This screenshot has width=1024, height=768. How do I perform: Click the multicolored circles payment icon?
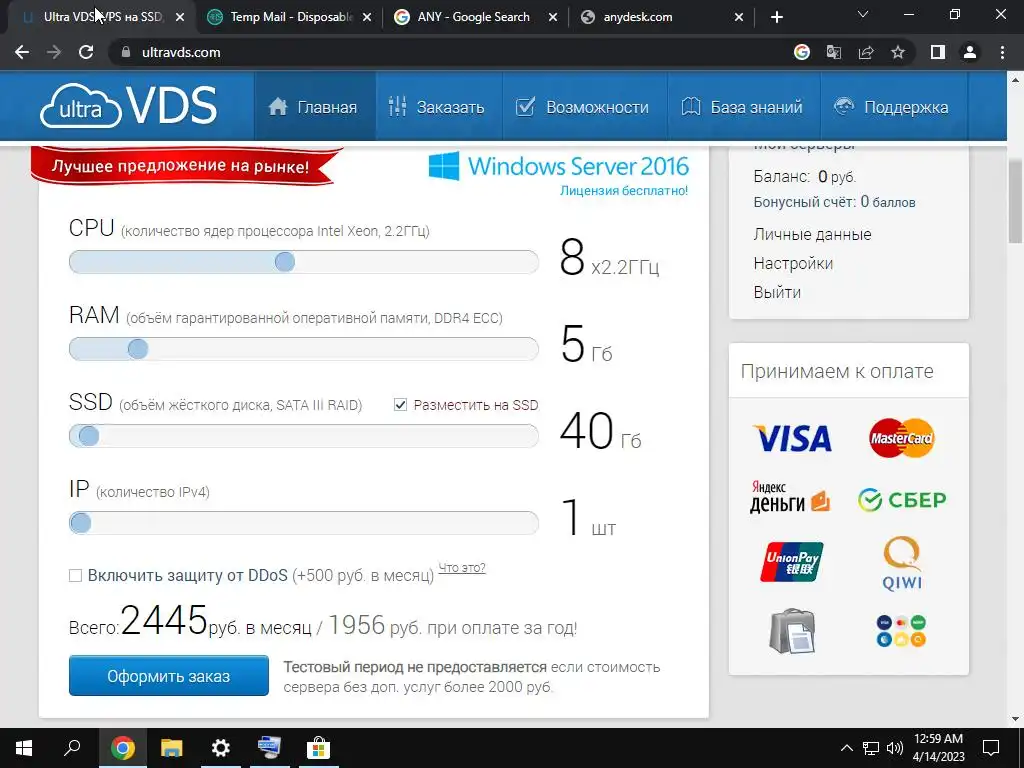coord(901,631)
